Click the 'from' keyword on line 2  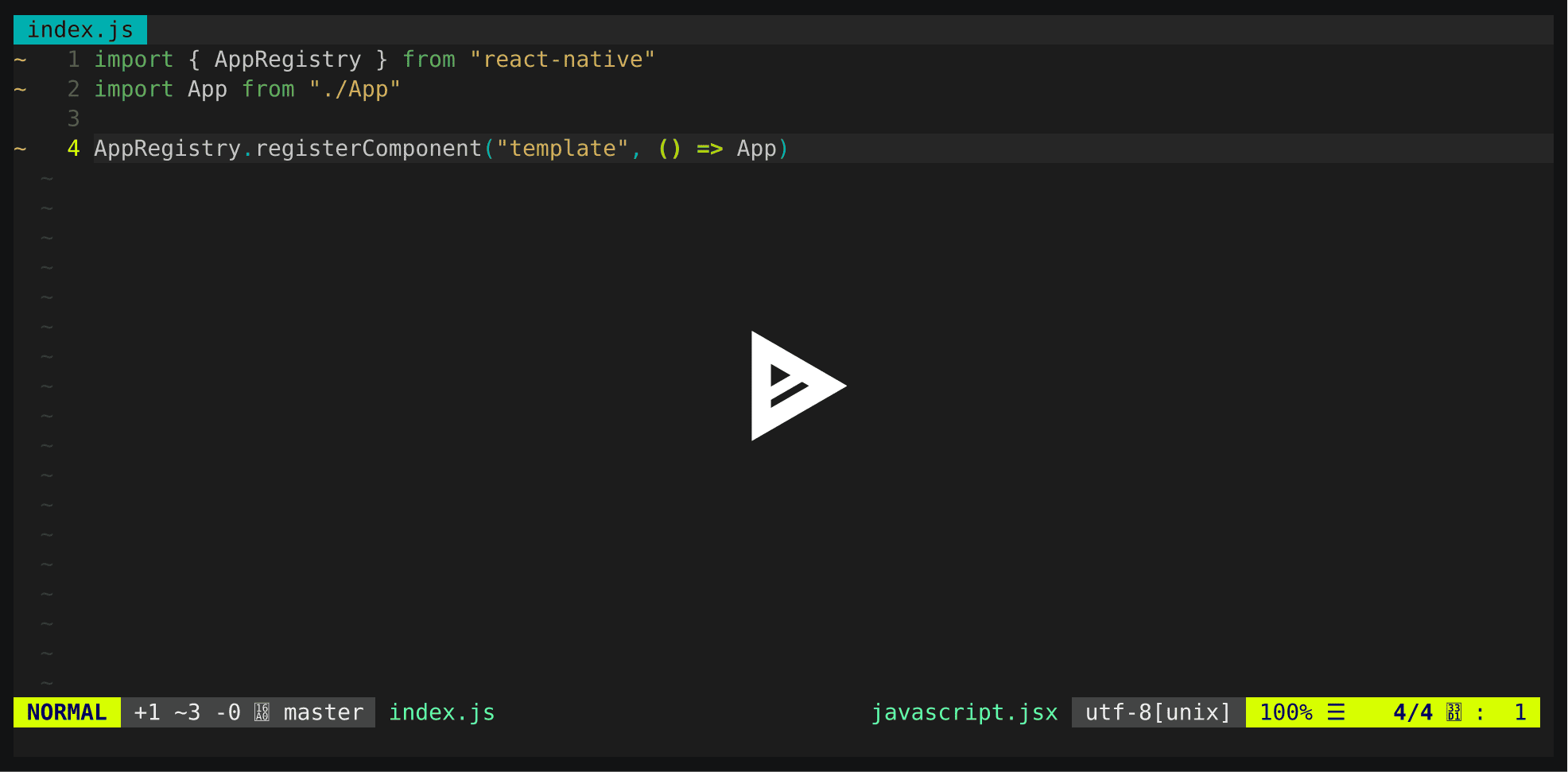click(269, 89)
